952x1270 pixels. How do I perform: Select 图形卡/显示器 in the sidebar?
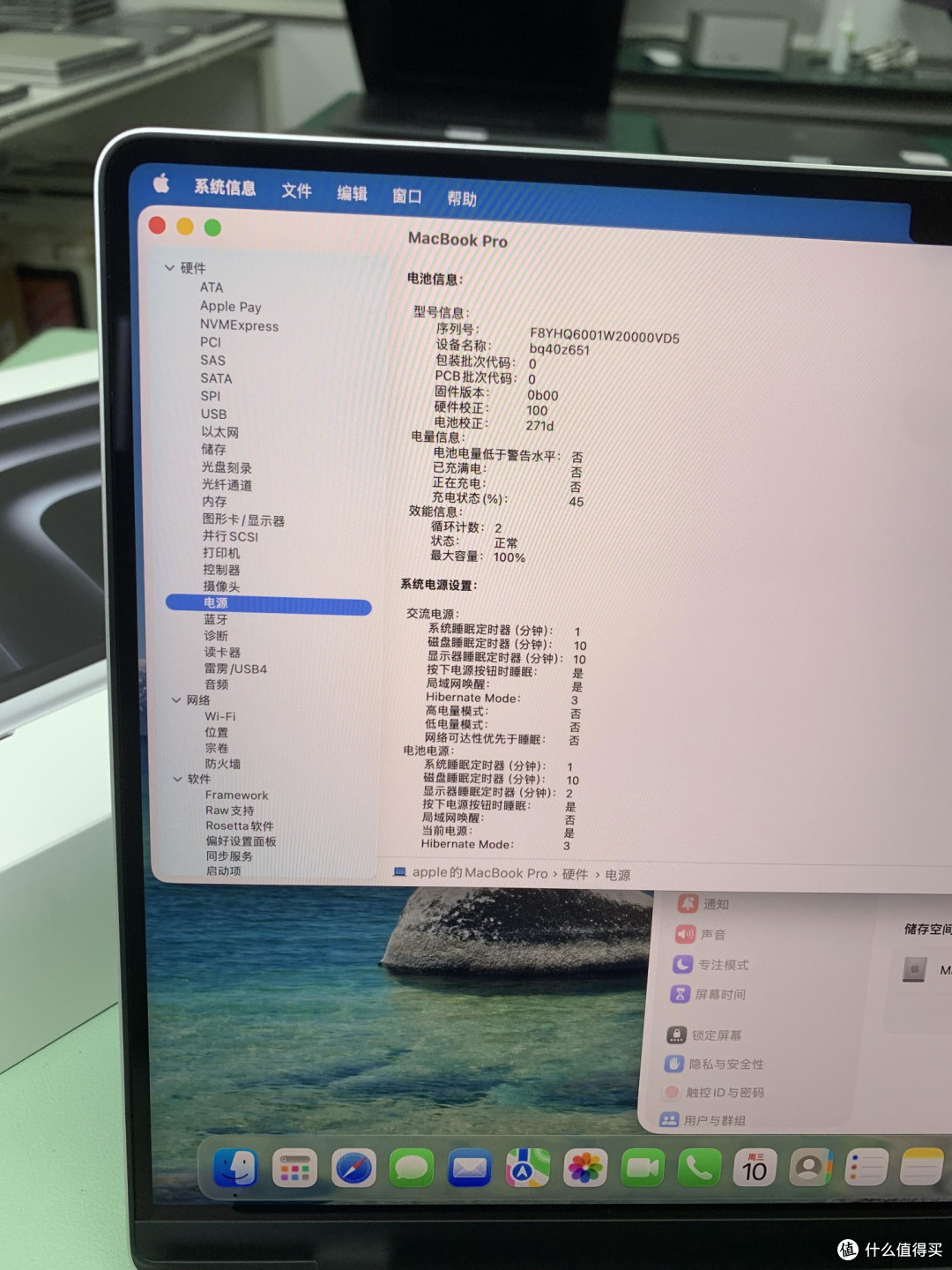(x=243, y=519)
